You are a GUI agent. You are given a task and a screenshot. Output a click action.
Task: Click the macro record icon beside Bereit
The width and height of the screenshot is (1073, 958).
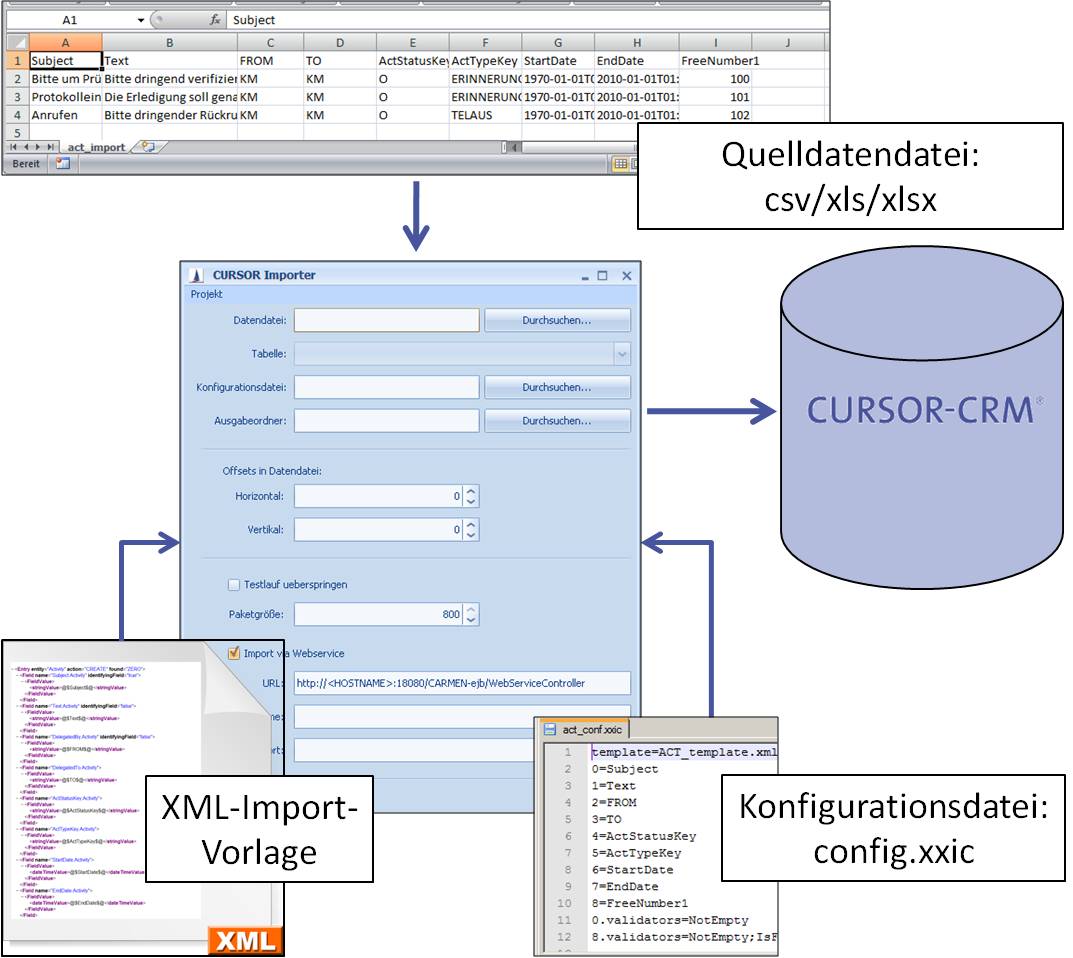click(x=63, y=164)
